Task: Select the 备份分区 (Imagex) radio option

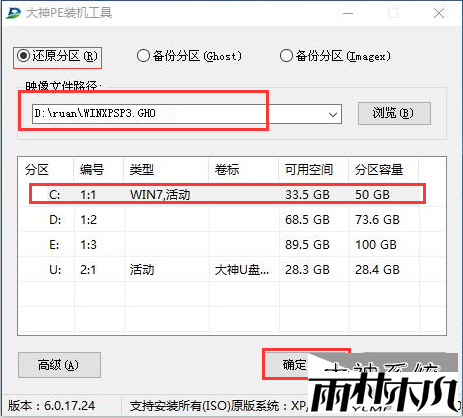Action: click(x=335, y=56)
